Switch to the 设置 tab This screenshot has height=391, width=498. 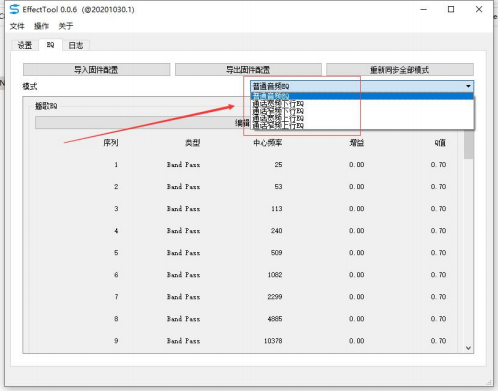[25, 45]
